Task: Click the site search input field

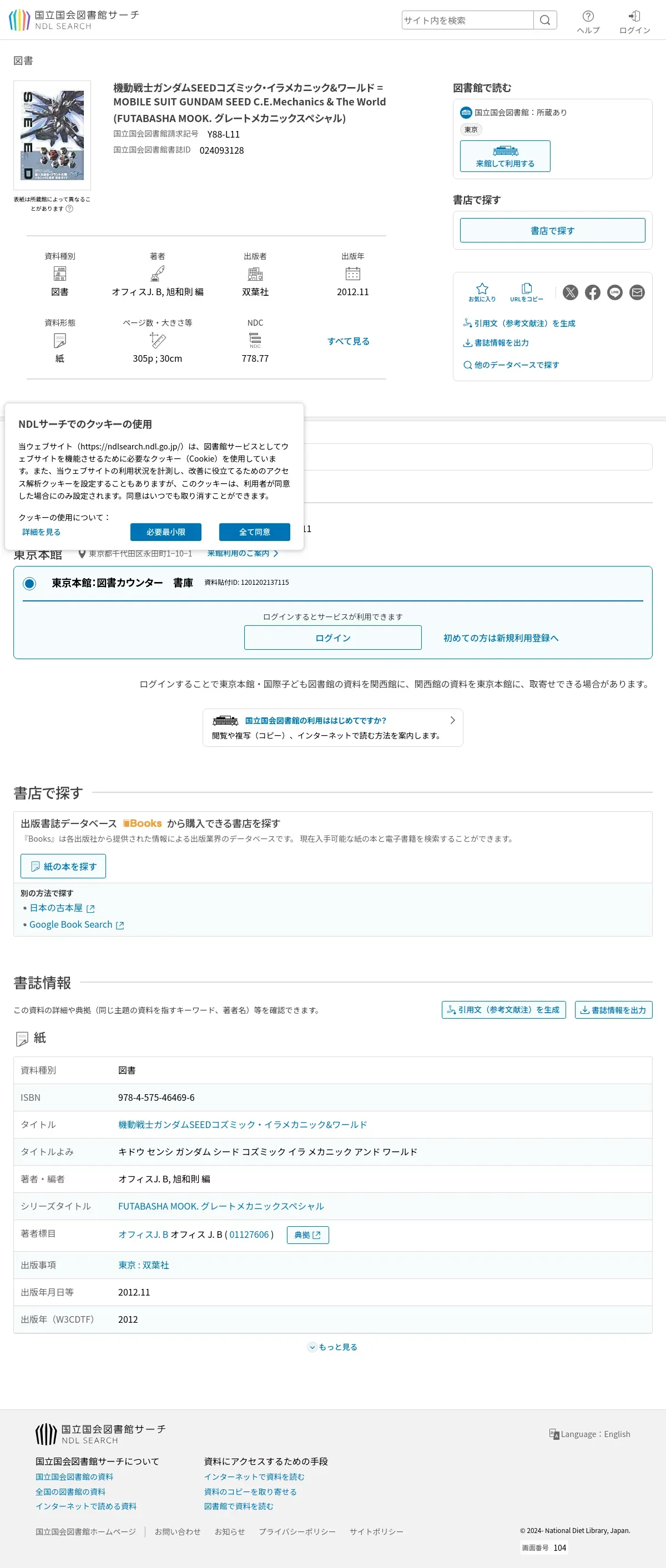Action: click(467, 20)
